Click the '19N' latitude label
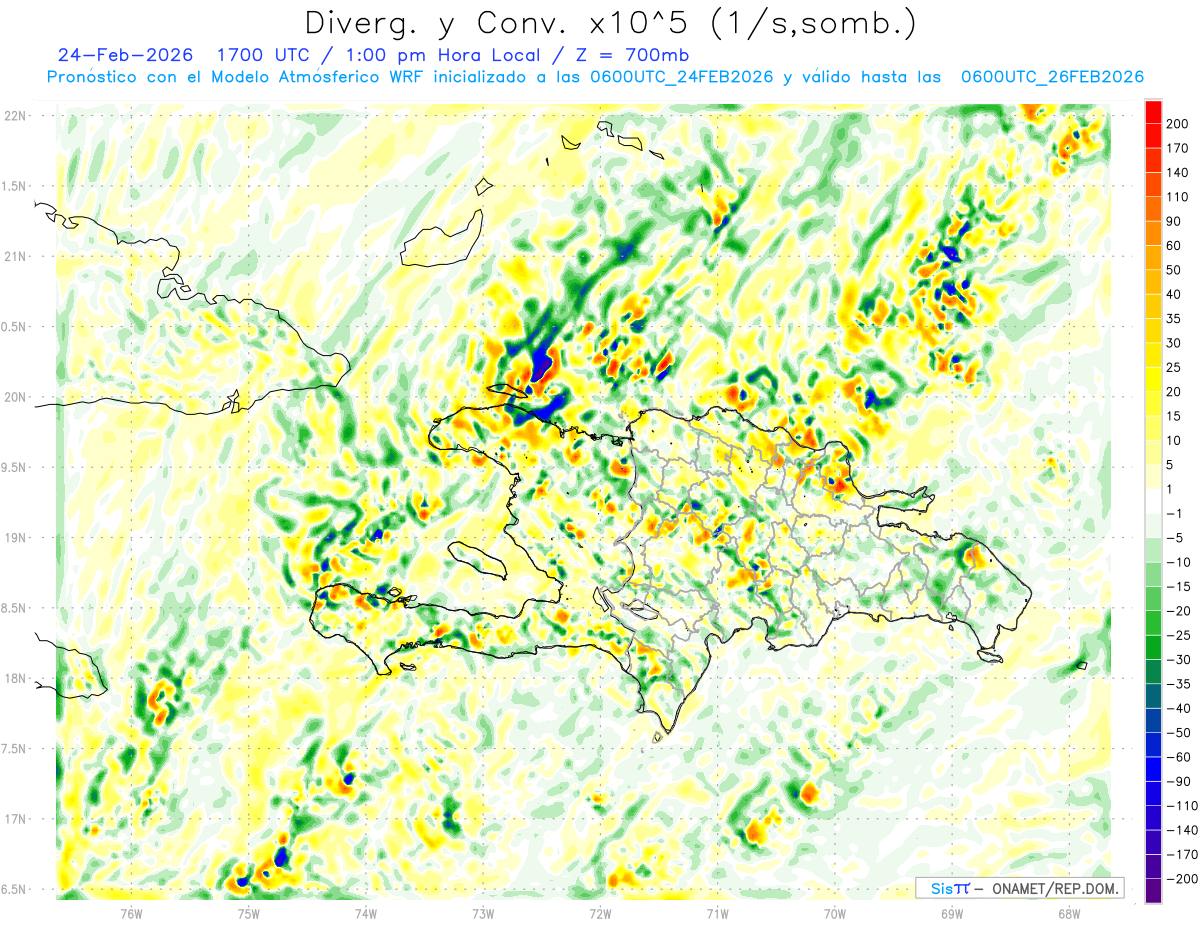1200x927 pixels. coord(17,538)
